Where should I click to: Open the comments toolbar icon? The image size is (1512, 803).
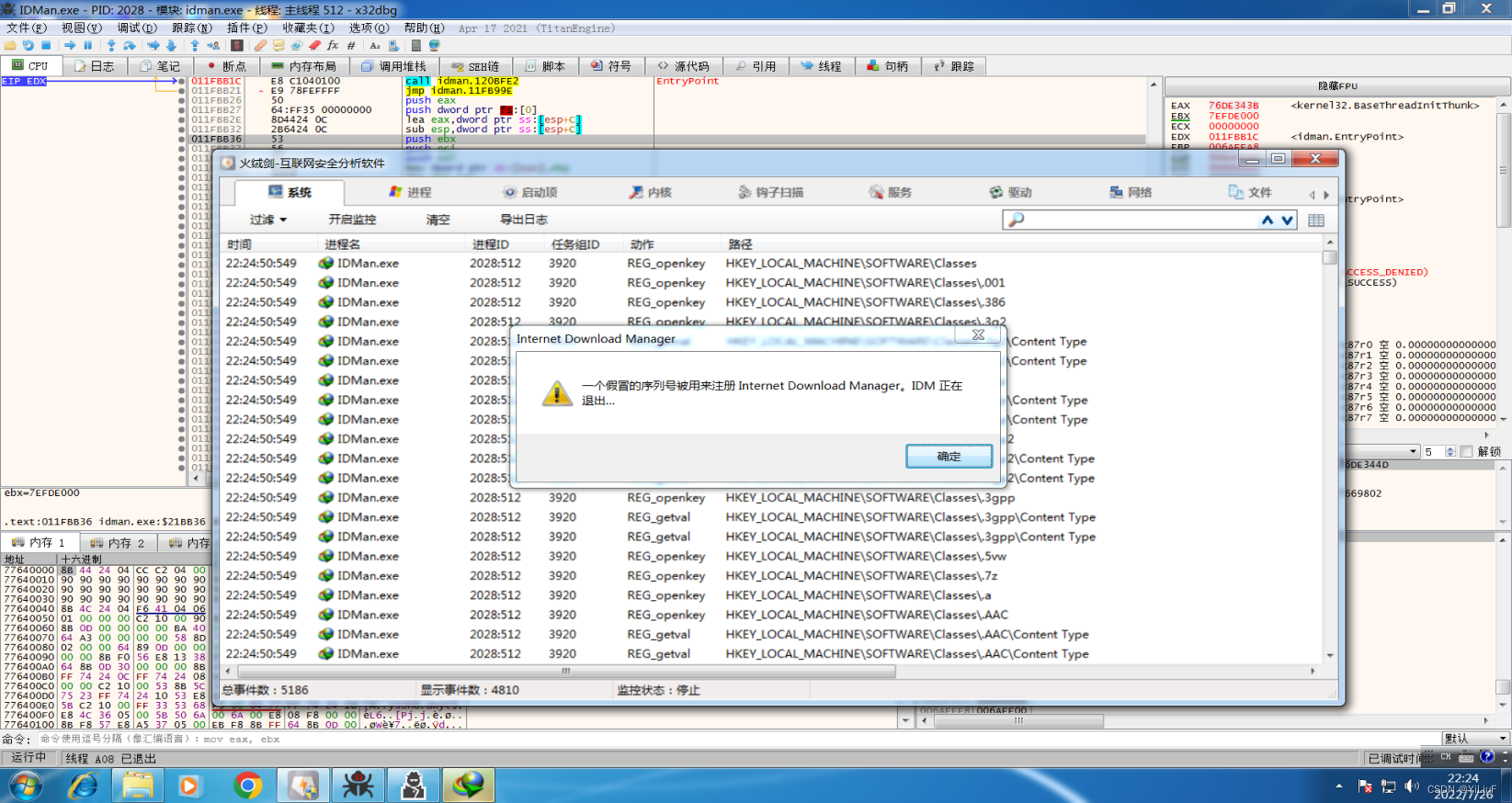279,45
